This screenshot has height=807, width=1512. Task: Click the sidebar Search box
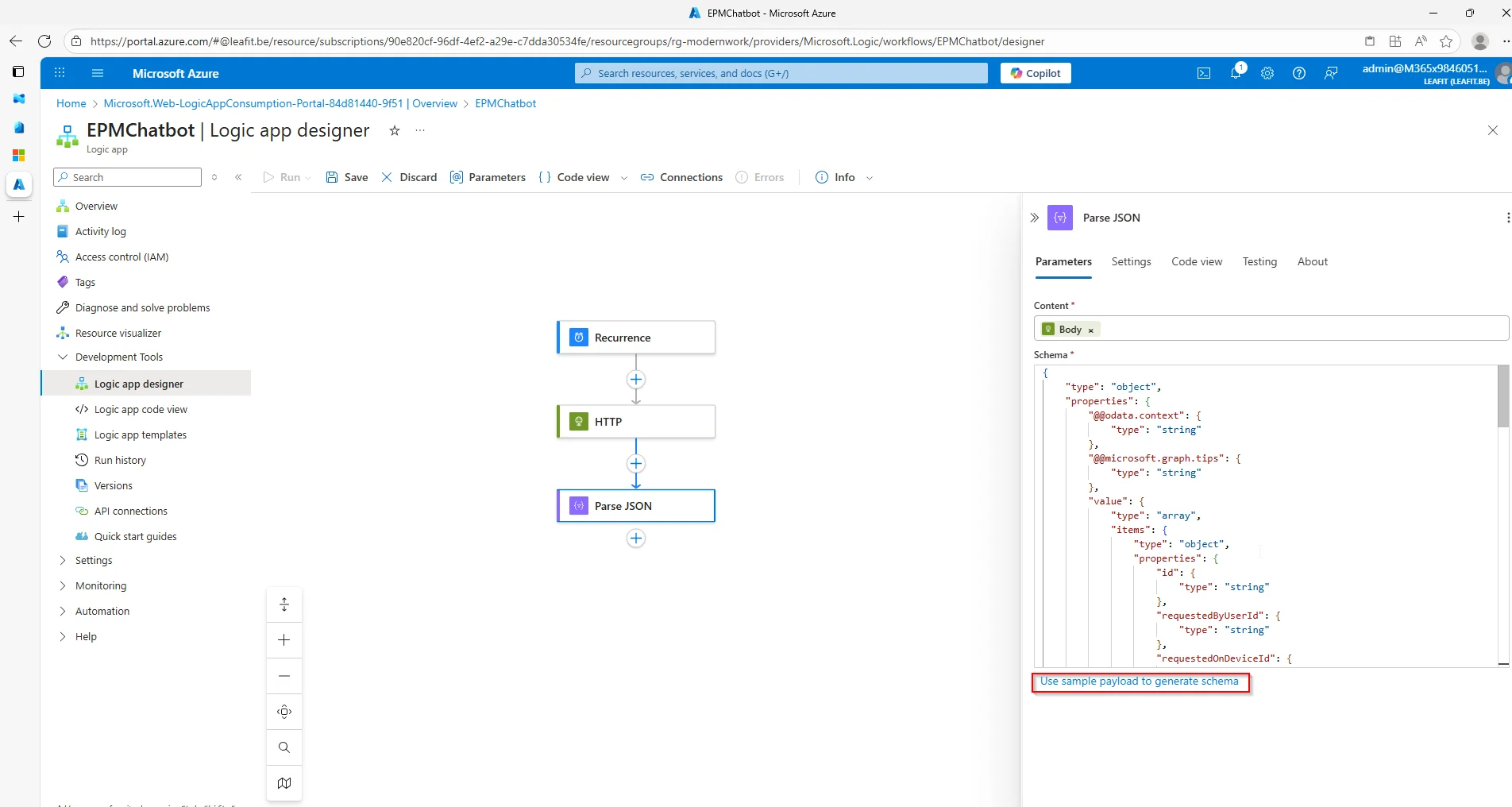pyautogui.click(x=127, y=177)
